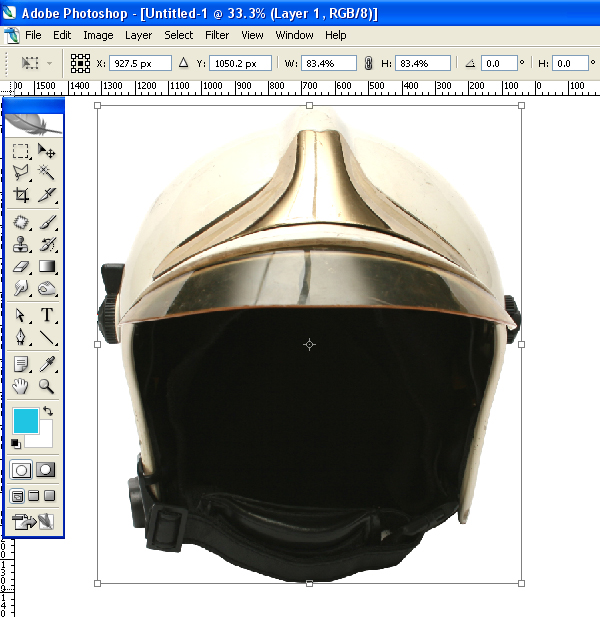
Task: Switch to full screen mode with menu bar
Action: (x=34, y=496)
